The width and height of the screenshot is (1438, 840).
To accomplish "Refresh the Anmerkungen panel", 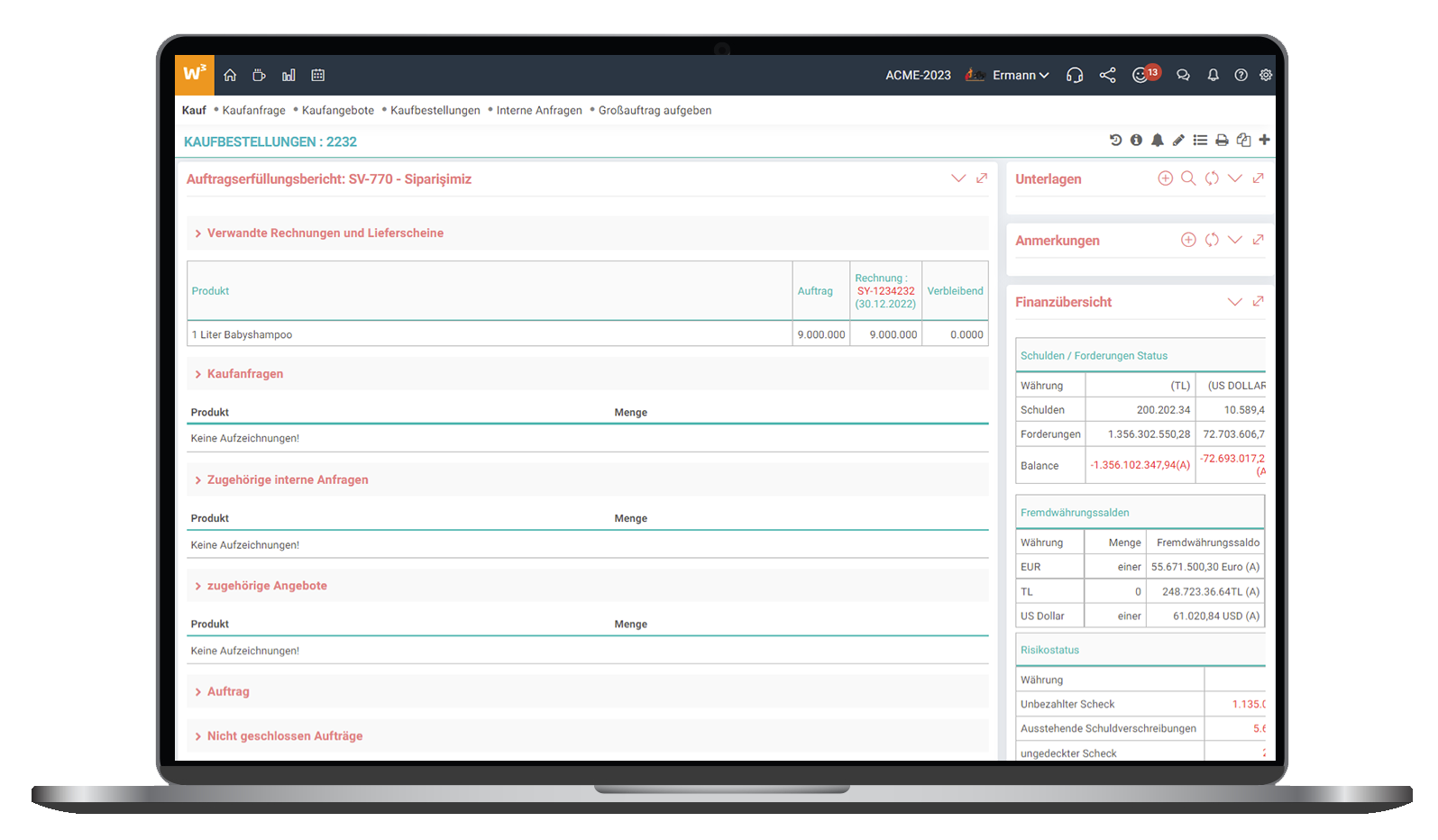I will click(x=1212, y=240).
